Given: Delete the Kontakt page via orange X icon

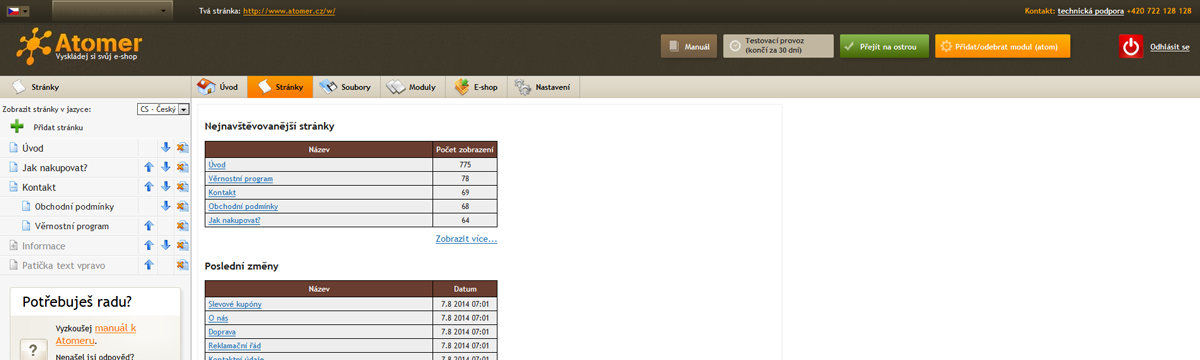Looking at the screenshot, I should click(x=182, y=186).
